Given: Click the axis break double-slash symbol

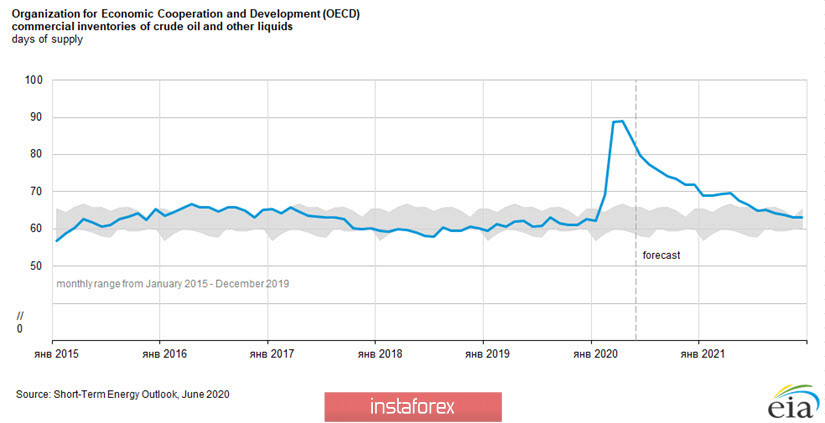Looking at the screenshot, I should (21, 314).
